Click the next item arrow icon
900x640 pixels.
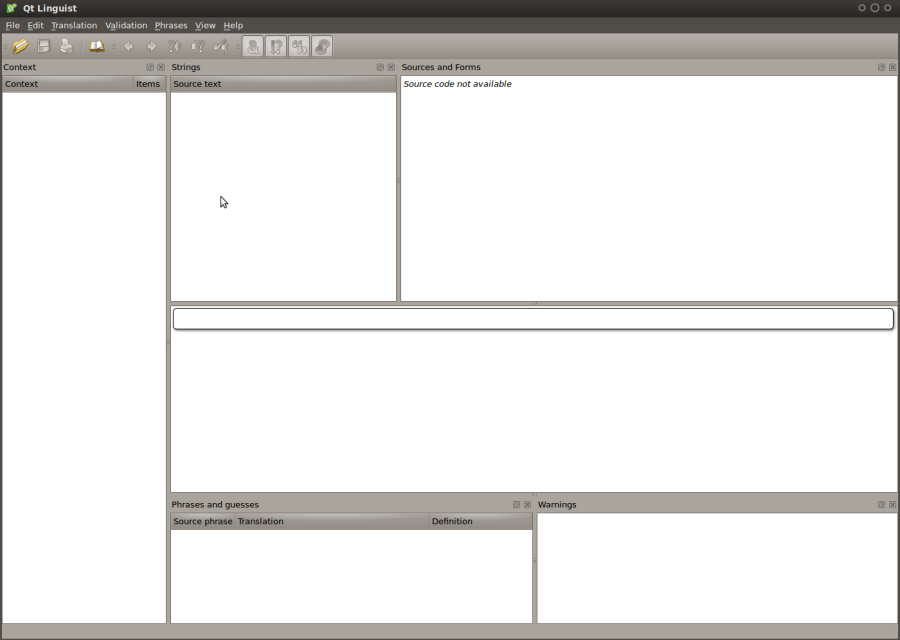tap(151, 46)
